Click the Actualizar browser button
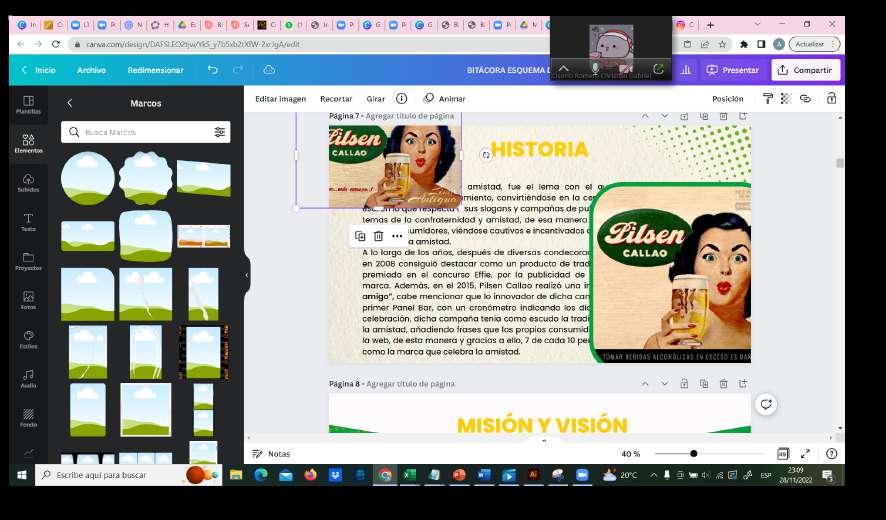Image resolution: width=886 pixels, height=520 pixels. [814, 44]
